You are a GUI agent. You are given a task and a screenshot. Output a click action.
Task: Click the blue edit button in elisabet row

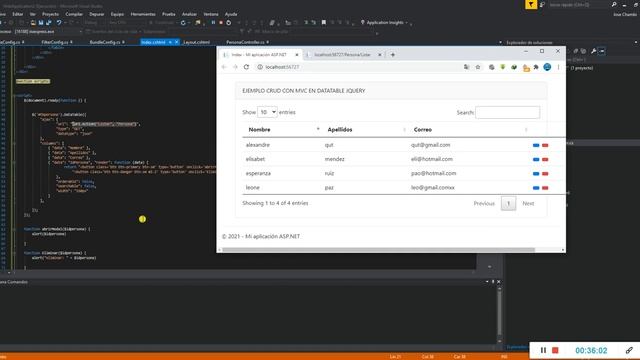(536, 160)
